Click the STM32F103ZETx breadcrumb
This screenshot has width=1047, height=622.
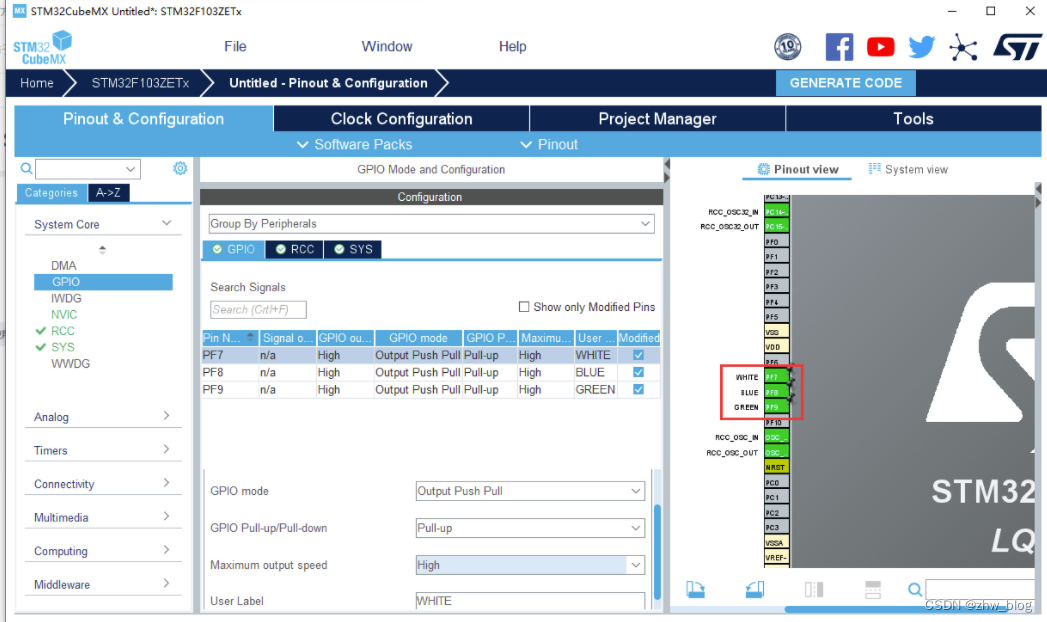click(x=140, y=83)
